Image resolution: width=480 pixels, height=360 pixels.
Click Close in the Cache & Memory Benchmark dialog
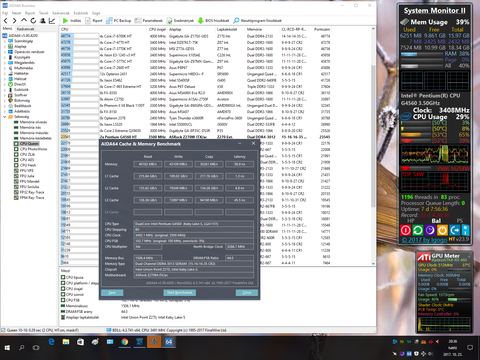247,293
